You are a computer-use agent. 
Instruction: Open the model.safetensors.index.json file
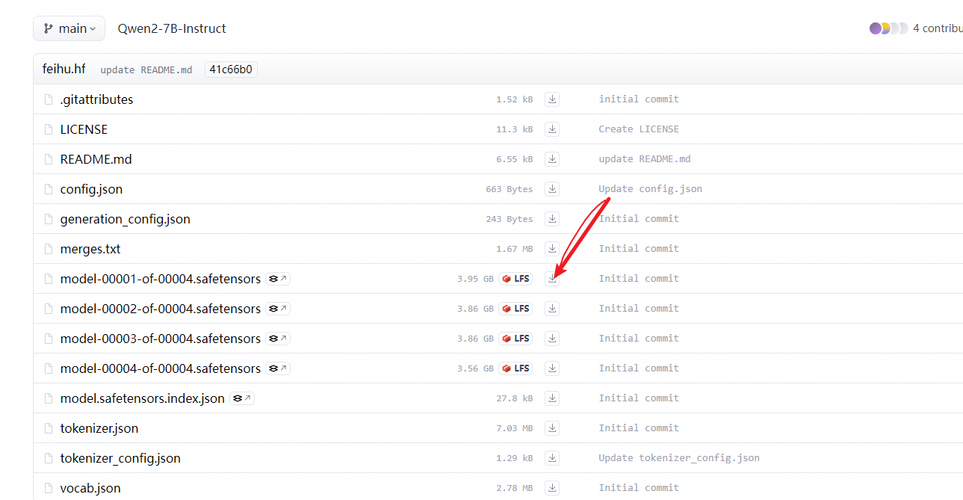tap(142, 398)
